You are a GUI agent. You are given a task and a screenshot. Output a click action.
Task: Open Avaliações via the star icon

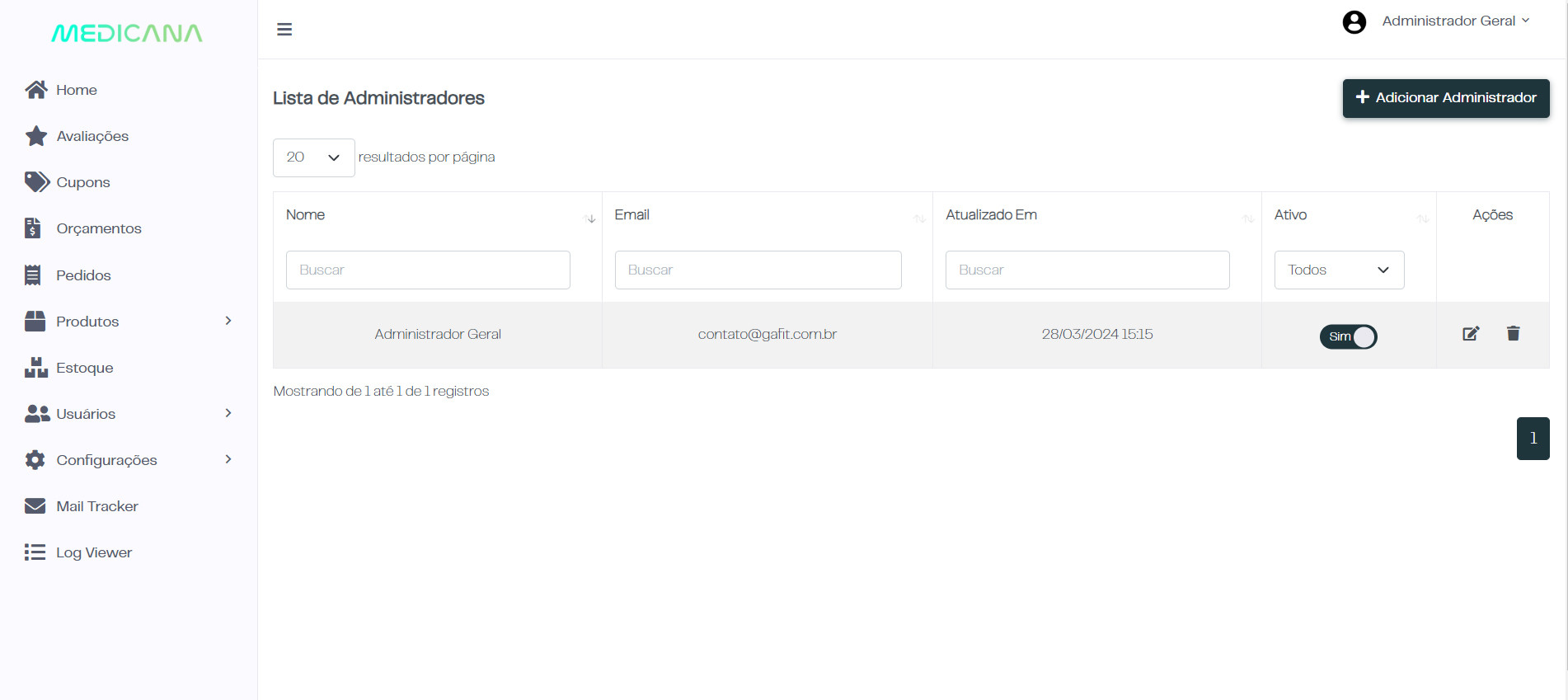click(35, 136)
